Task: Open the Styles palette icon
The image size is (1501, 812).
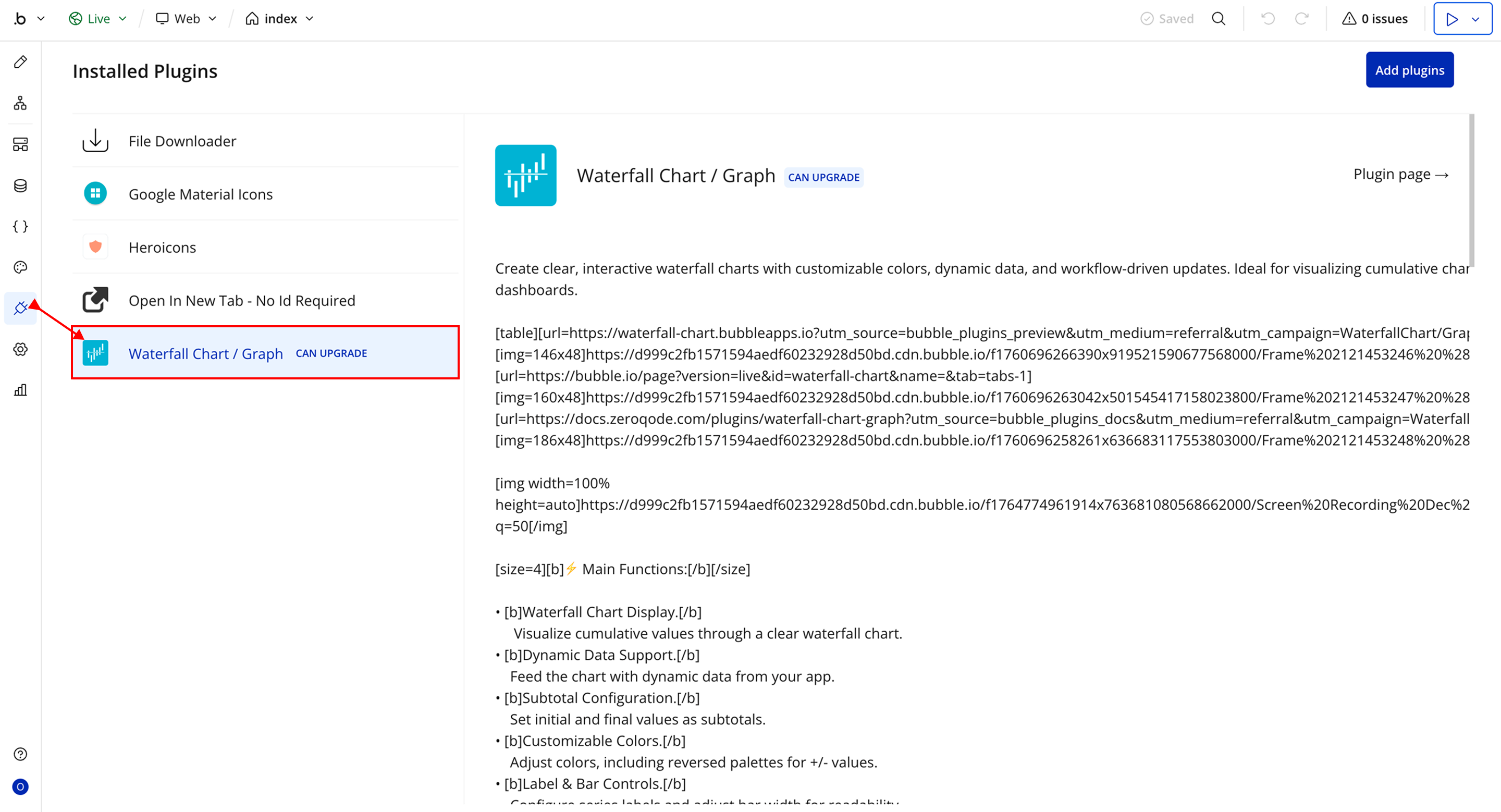Action: (x=20, y=267)
